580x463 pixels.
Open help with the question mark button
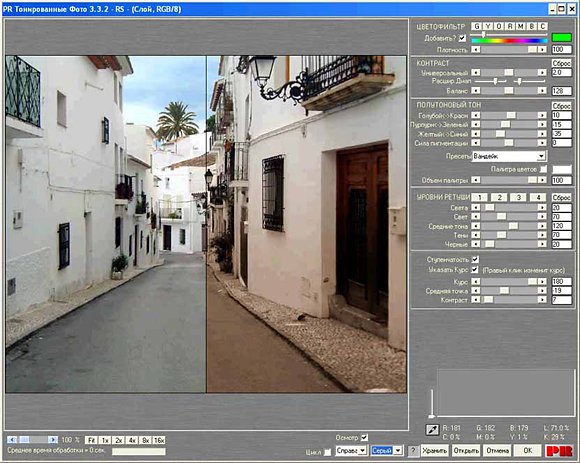point(413,451)
